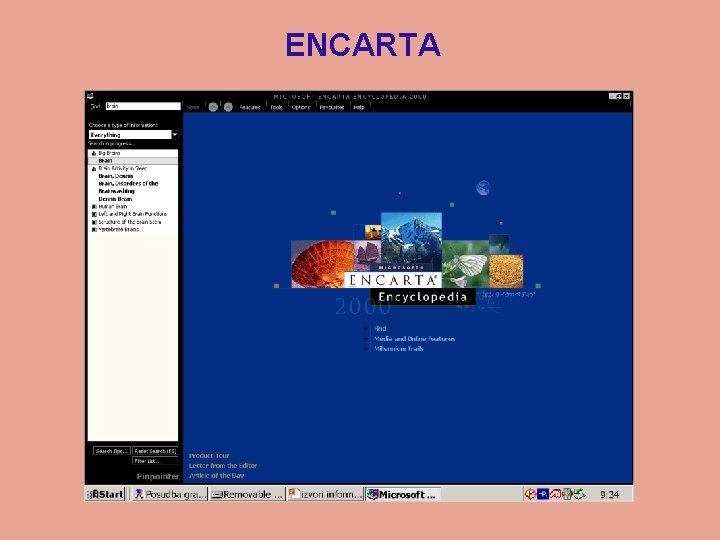This screenshot has height=540, width=720.
Task: Click the Search Tips button
Action: click(112, 451)
